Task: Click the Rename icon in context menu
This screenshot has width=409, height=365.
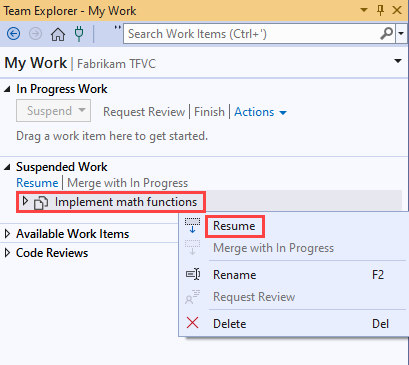Action: pos(193,274)
